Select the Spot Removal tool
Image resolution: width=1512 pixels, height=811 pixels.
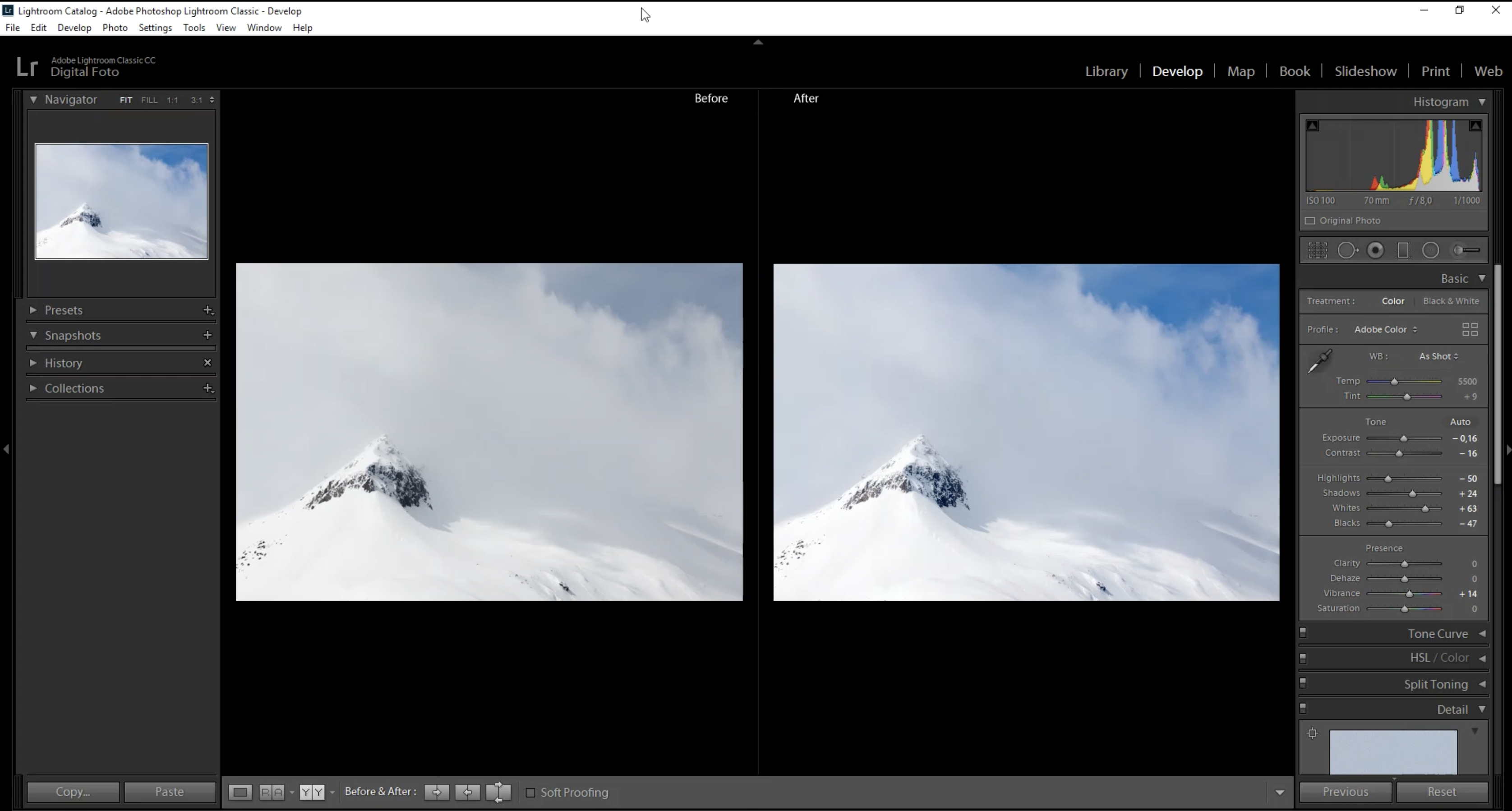tap(1347, 251)
